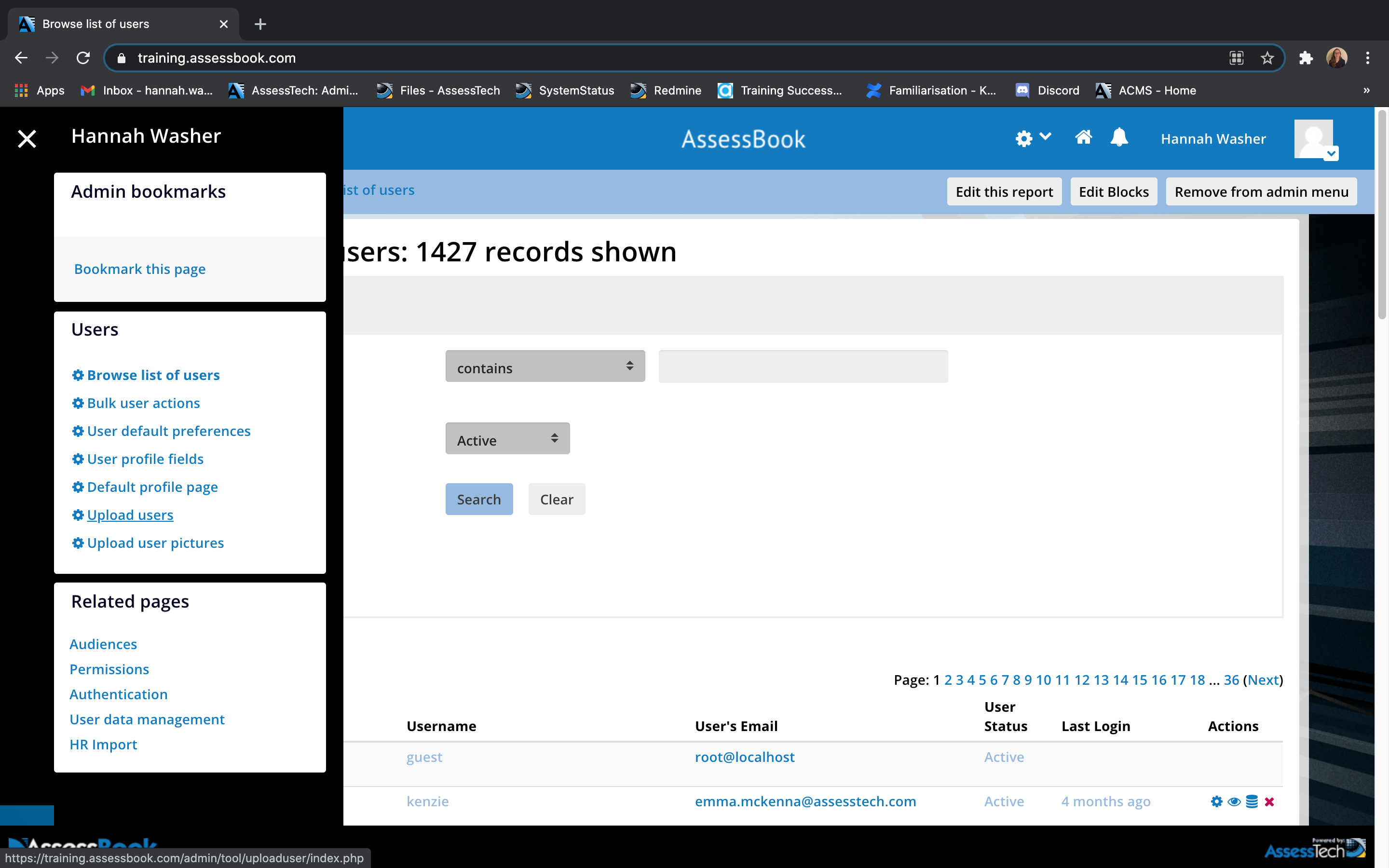Click Edit Blocks button
Screen dimensions: 1389x868
coord(1114,192)
